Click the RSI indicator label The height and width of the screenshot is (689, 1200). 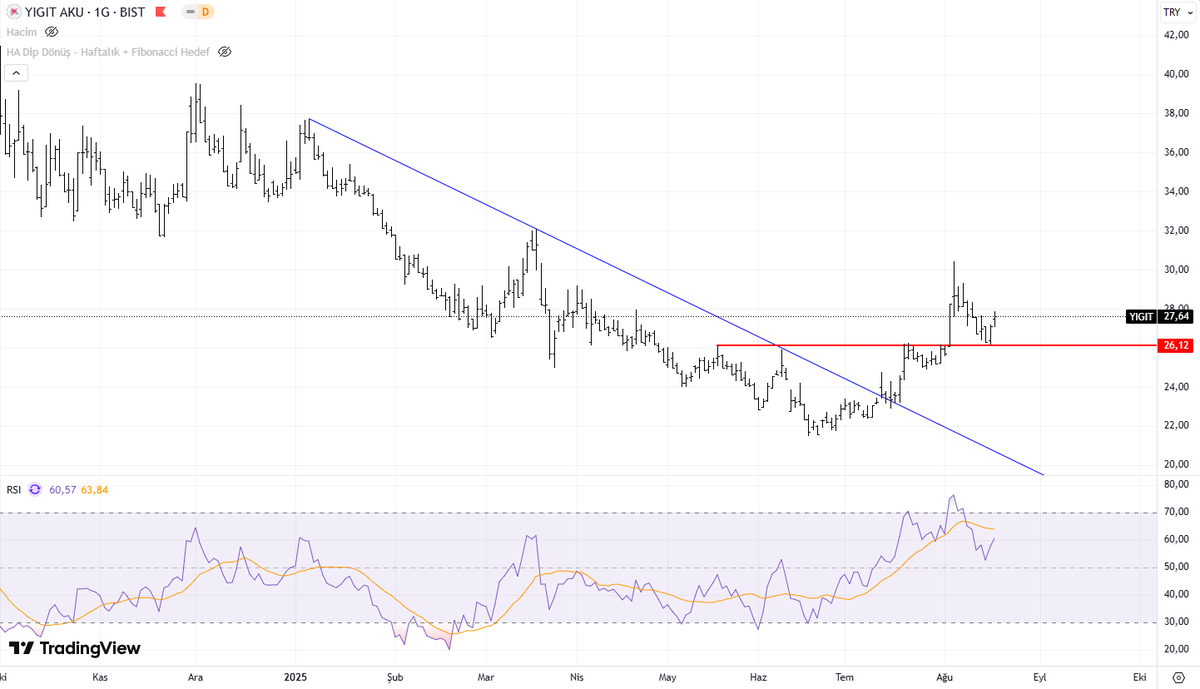[x=14, y=489]
